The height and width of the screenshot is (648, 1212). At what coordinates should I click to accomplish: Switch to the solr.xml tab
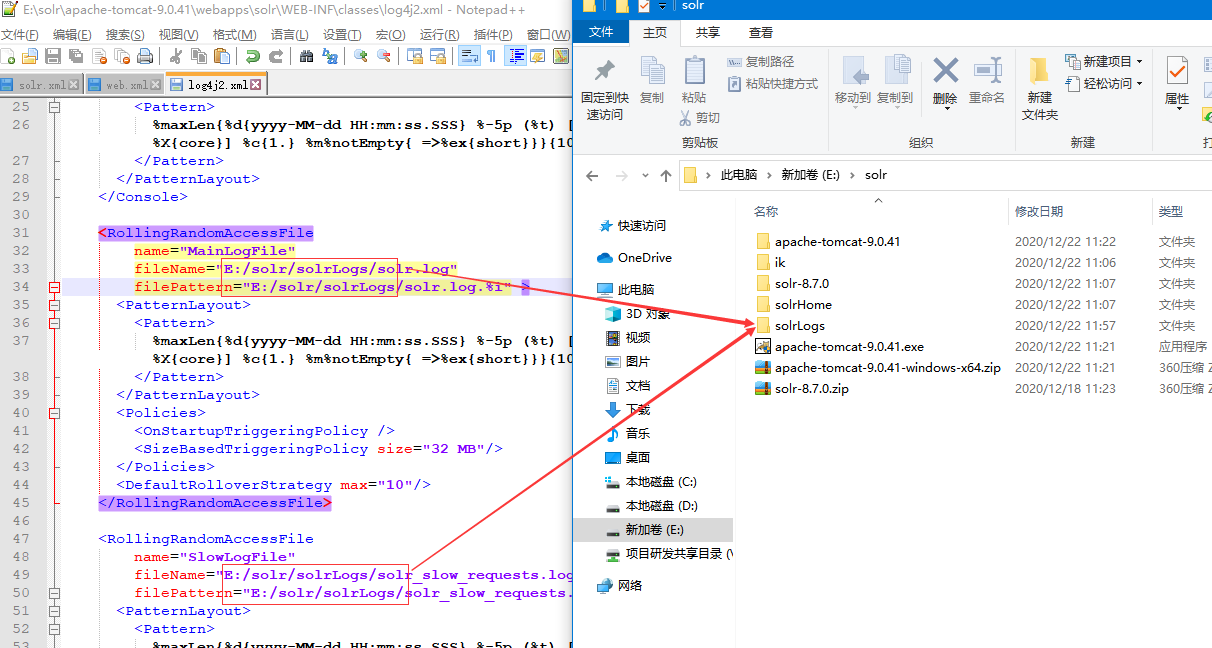(x=40, y=85)
